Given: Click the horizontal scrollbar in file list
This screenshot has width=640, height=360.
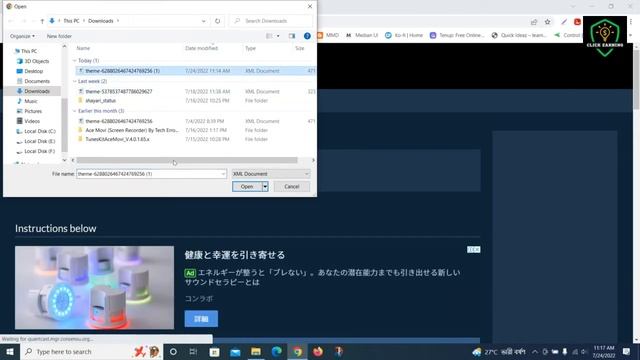Looking at the screenshot, I should pyautogui.click(x=187, y=160).
